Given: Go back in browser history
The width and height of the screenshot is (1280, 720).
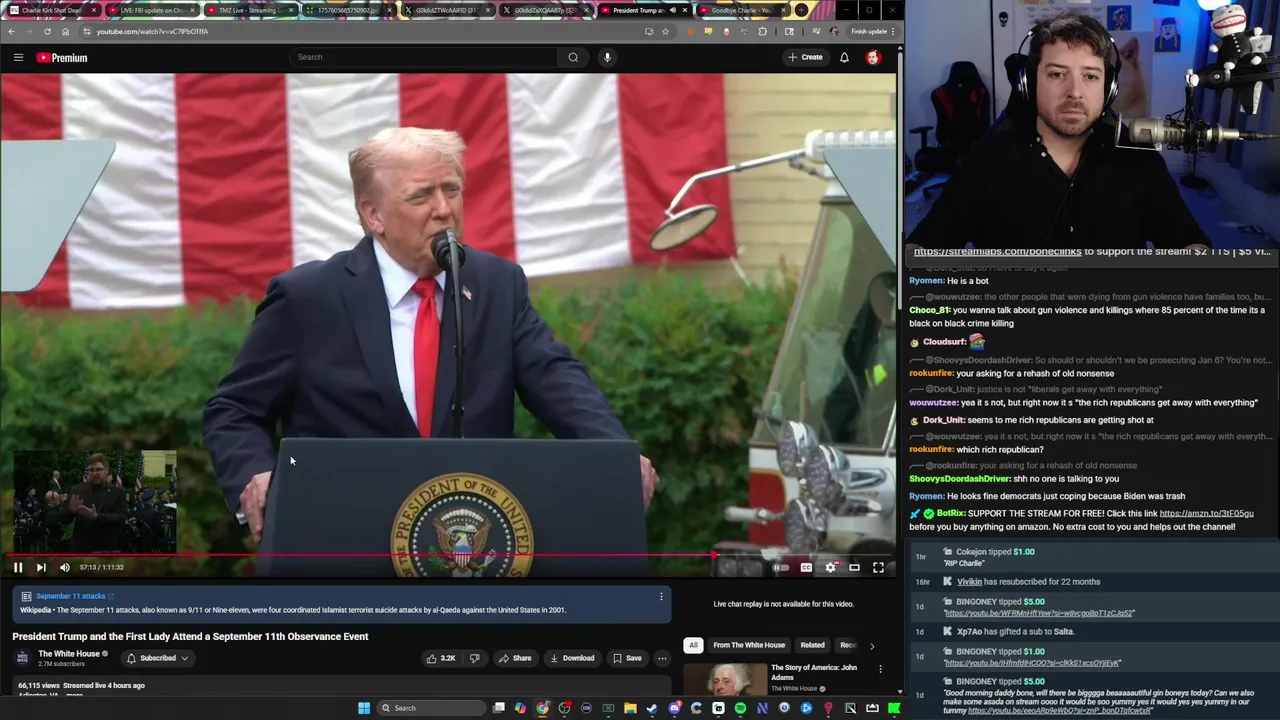Looking at the screenshot, I should click(x=11, y=31).
